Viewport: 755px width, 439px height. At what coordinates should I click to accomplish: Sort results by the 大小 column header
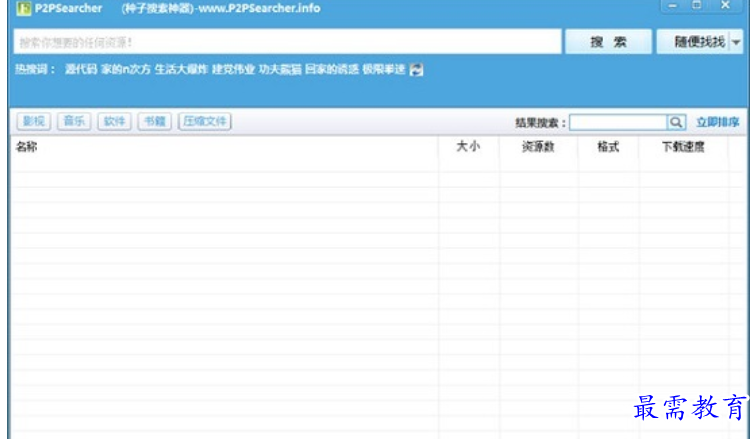pos(468,146)
